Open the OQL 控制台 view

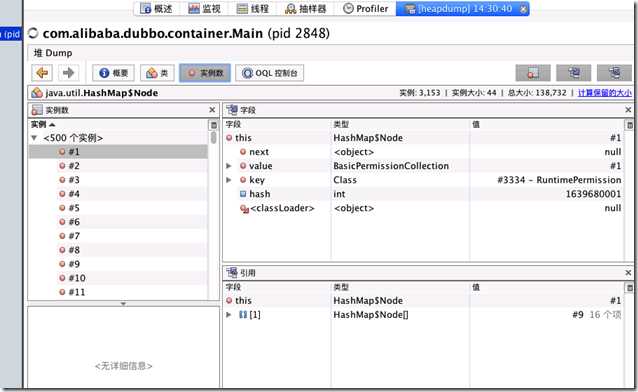click(269, 73)
